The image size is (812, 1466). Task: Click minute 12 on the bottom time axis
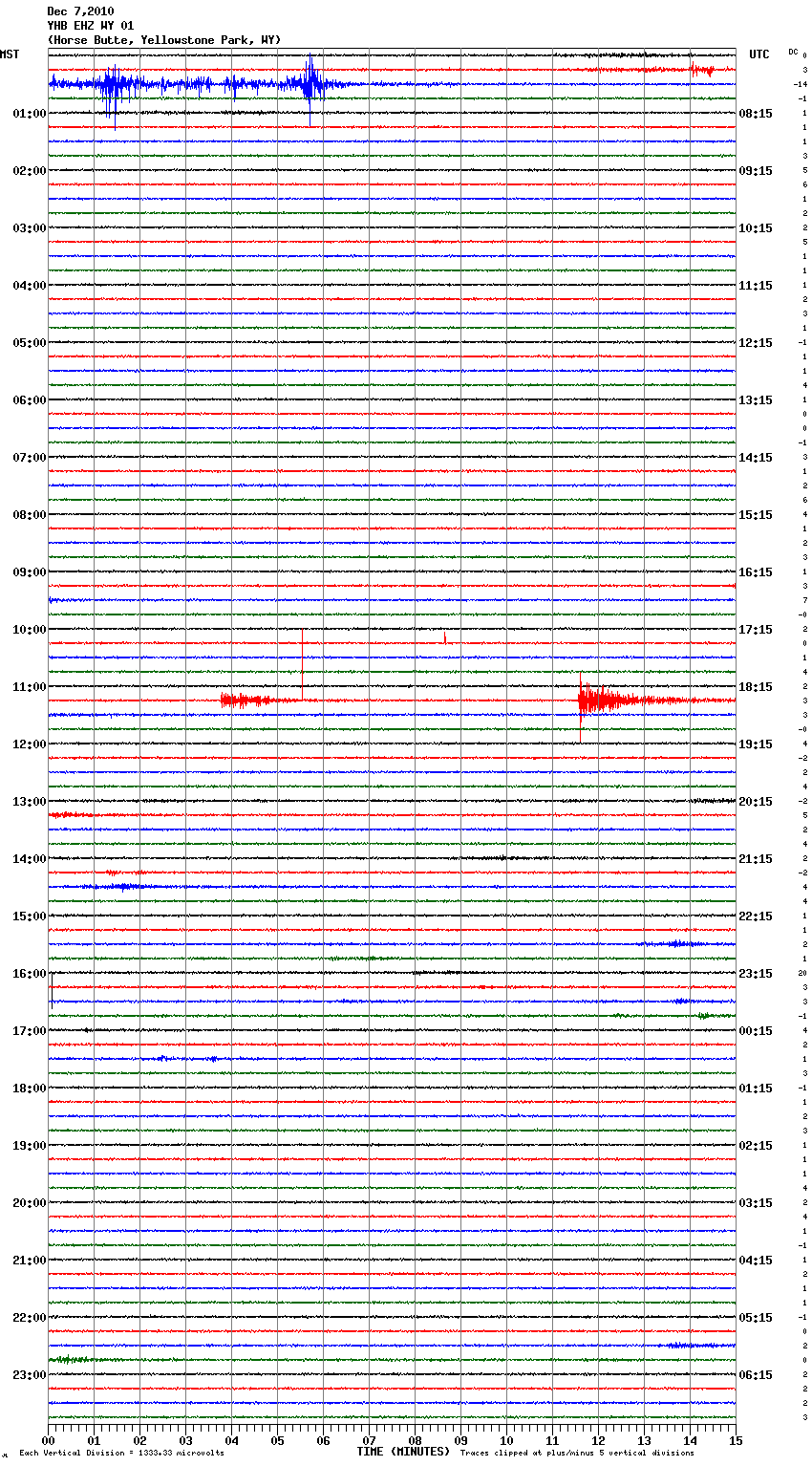[598, 1440]
